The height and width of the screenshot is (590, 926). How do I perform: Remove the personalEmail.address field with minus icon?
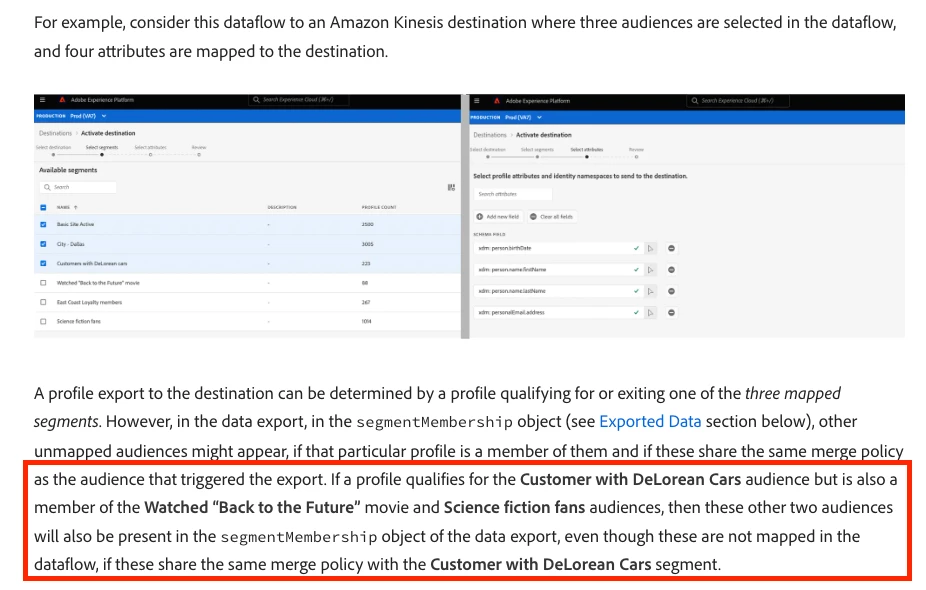point(671,312)
